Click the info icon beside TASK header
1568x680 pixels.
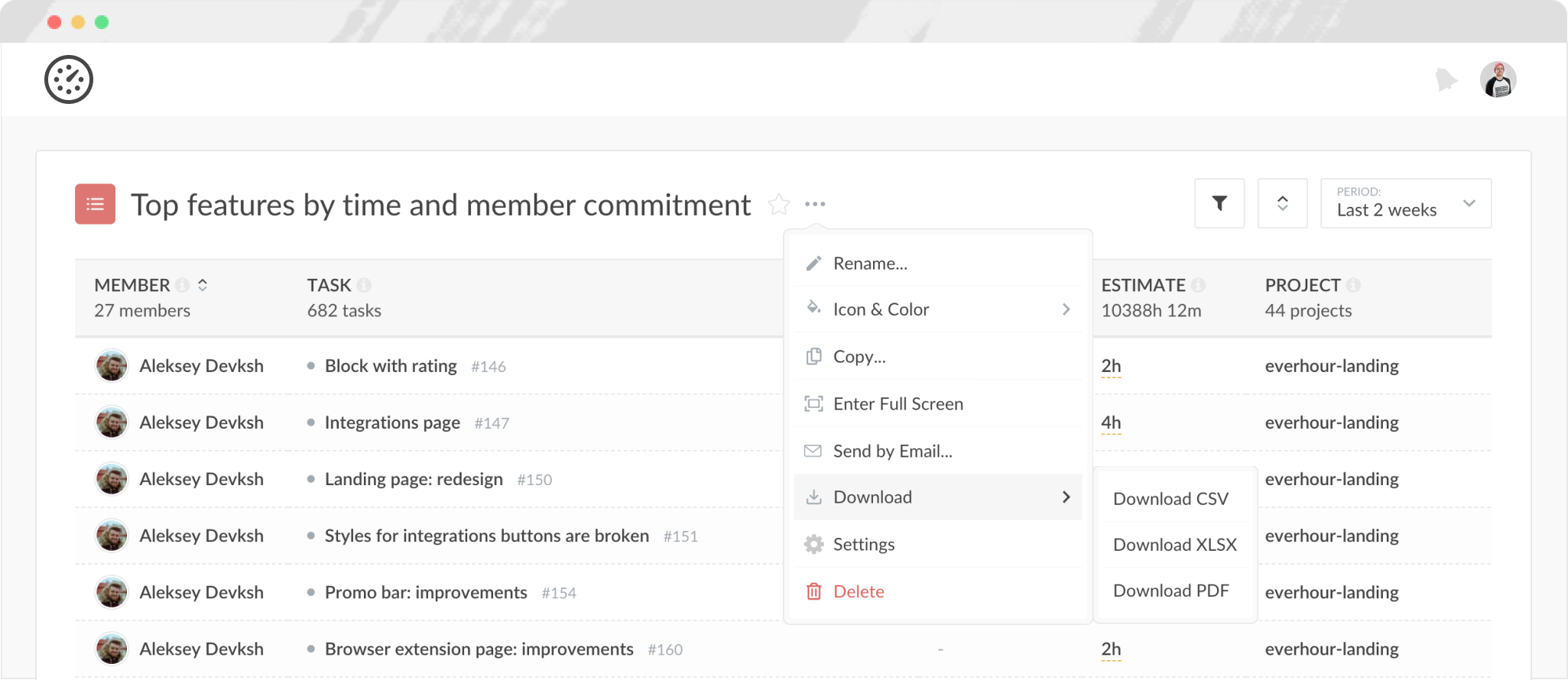pos(364,285)
